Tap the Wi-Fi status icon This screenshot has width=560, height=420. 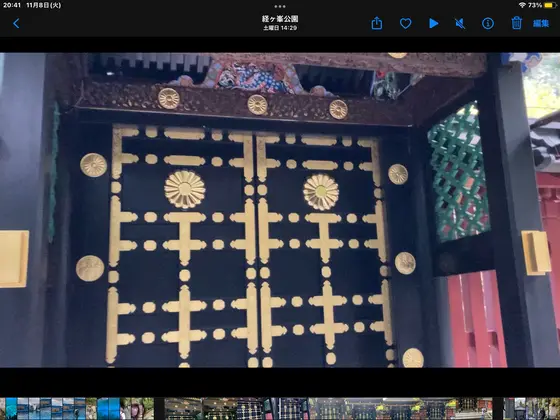coord(522,5)
